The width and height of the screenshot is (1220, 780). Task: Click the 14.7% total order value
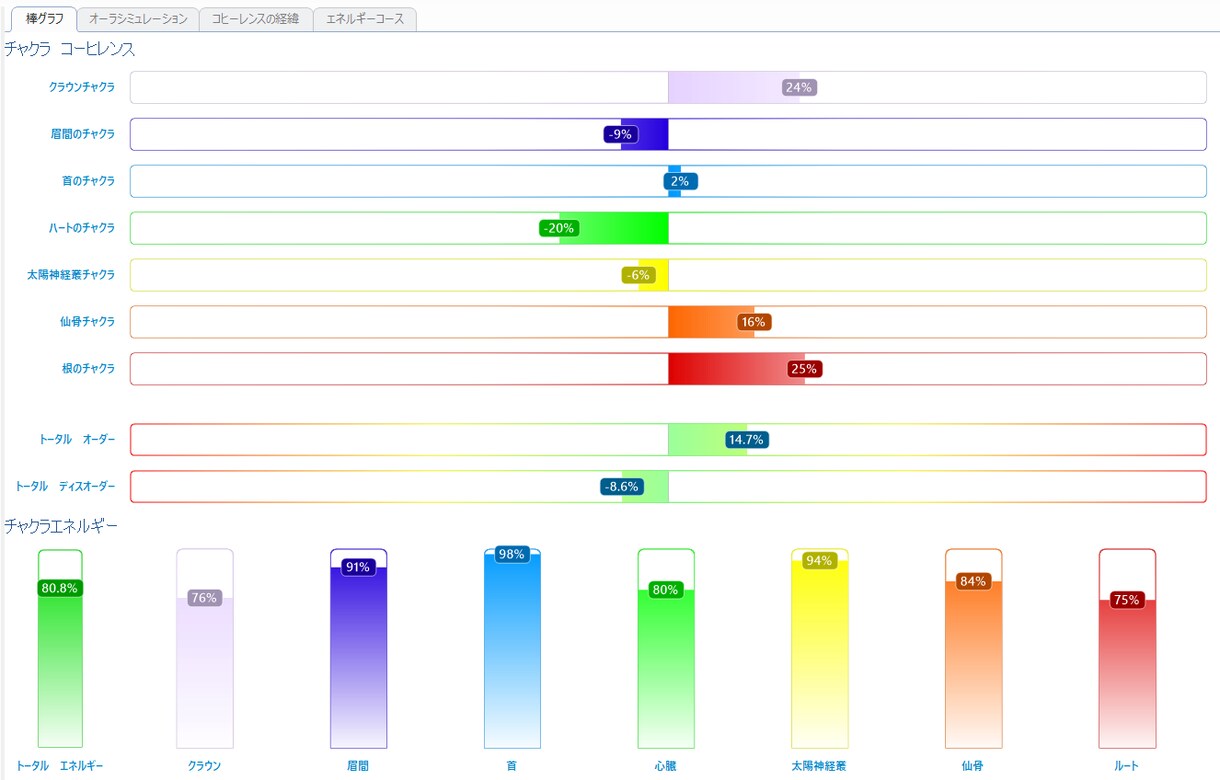point(746,439)
